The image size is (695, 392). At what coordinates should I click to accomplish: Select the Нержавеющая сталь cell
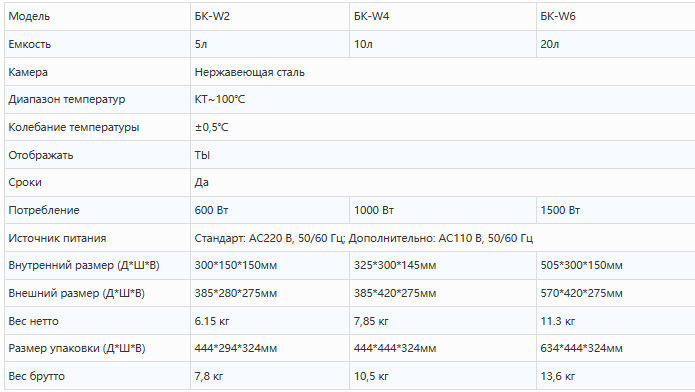pos(443,72)
